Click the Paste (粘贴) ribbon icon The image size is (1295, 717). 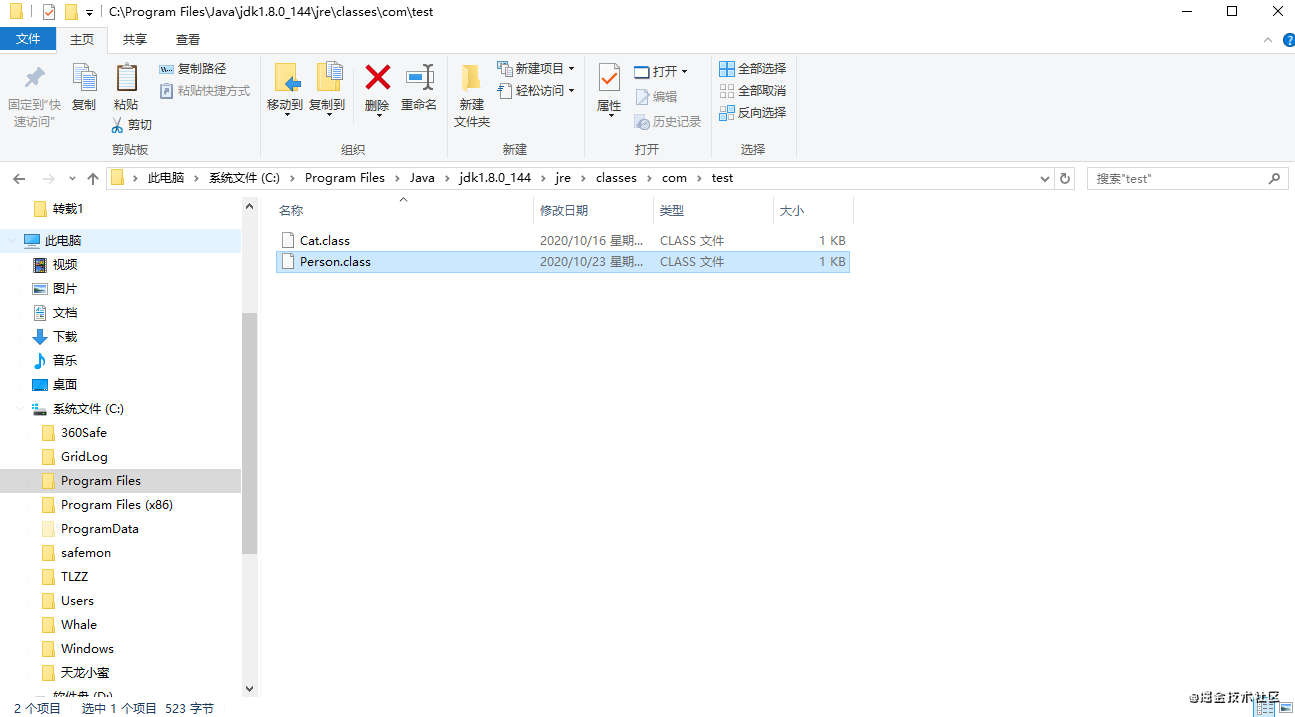click(126, 78)
